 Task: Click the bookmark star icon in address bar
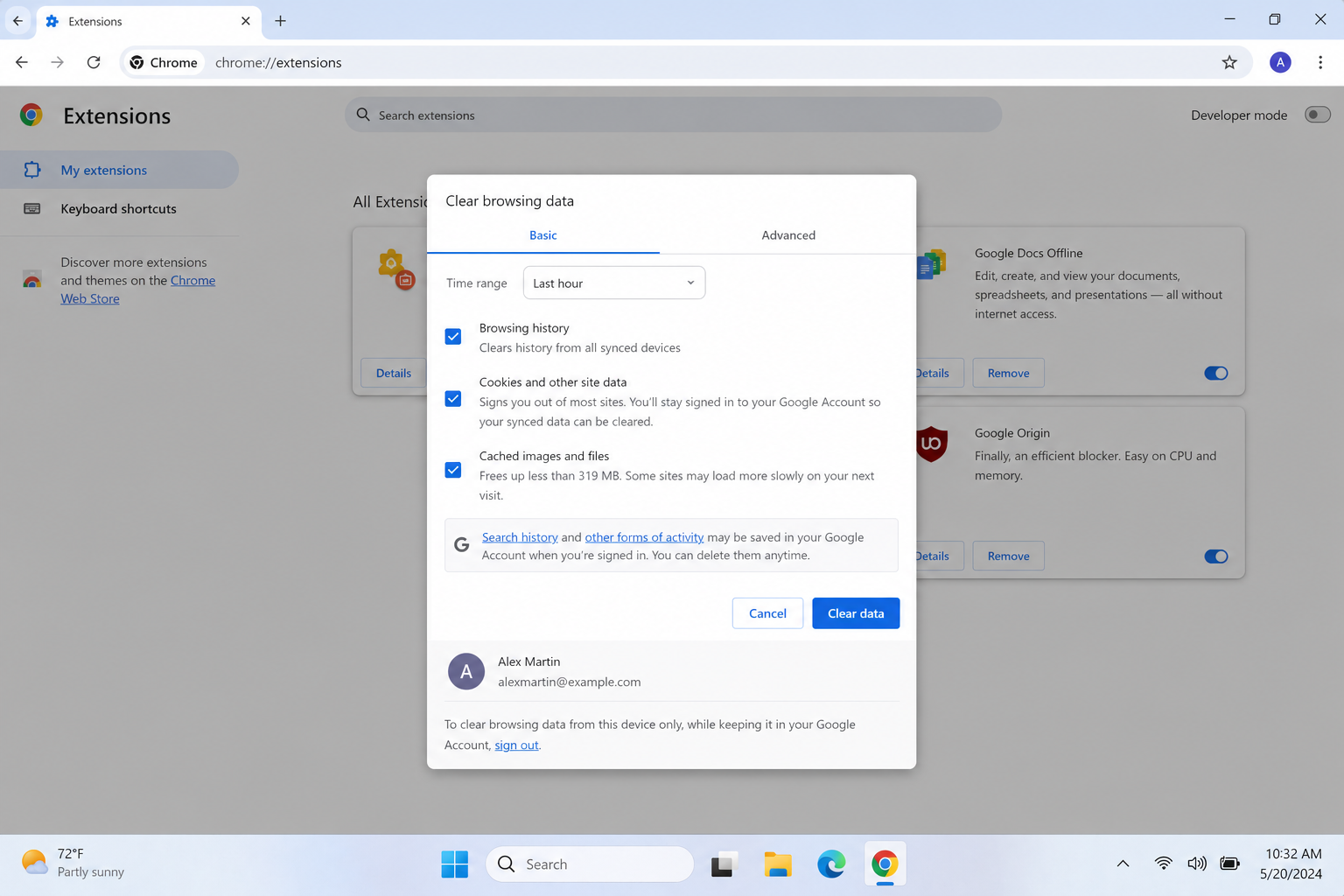[1229, 62]
